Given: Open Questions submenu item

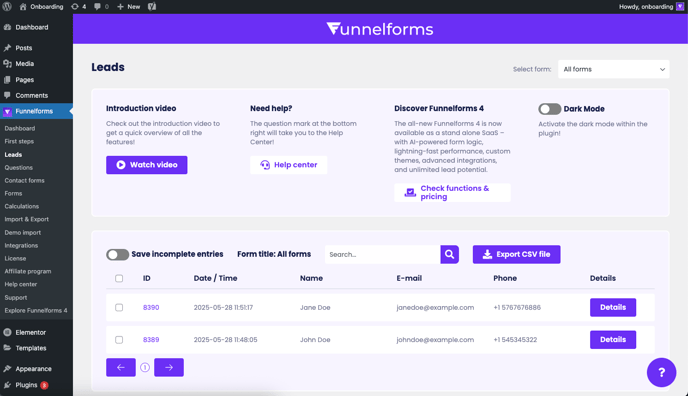Looking at the screenshot, I should click(x=18, y=168).
